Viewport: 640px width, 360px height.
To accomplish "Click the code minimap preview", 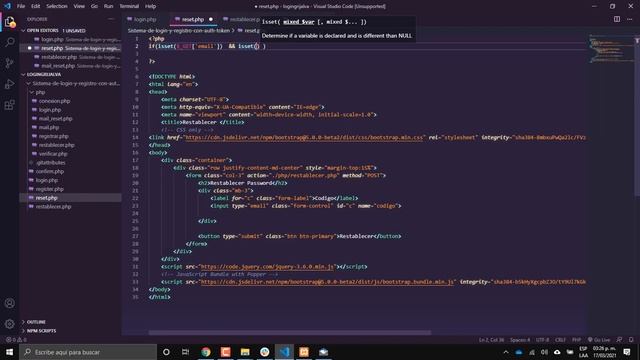I will [x=611, y=50].
